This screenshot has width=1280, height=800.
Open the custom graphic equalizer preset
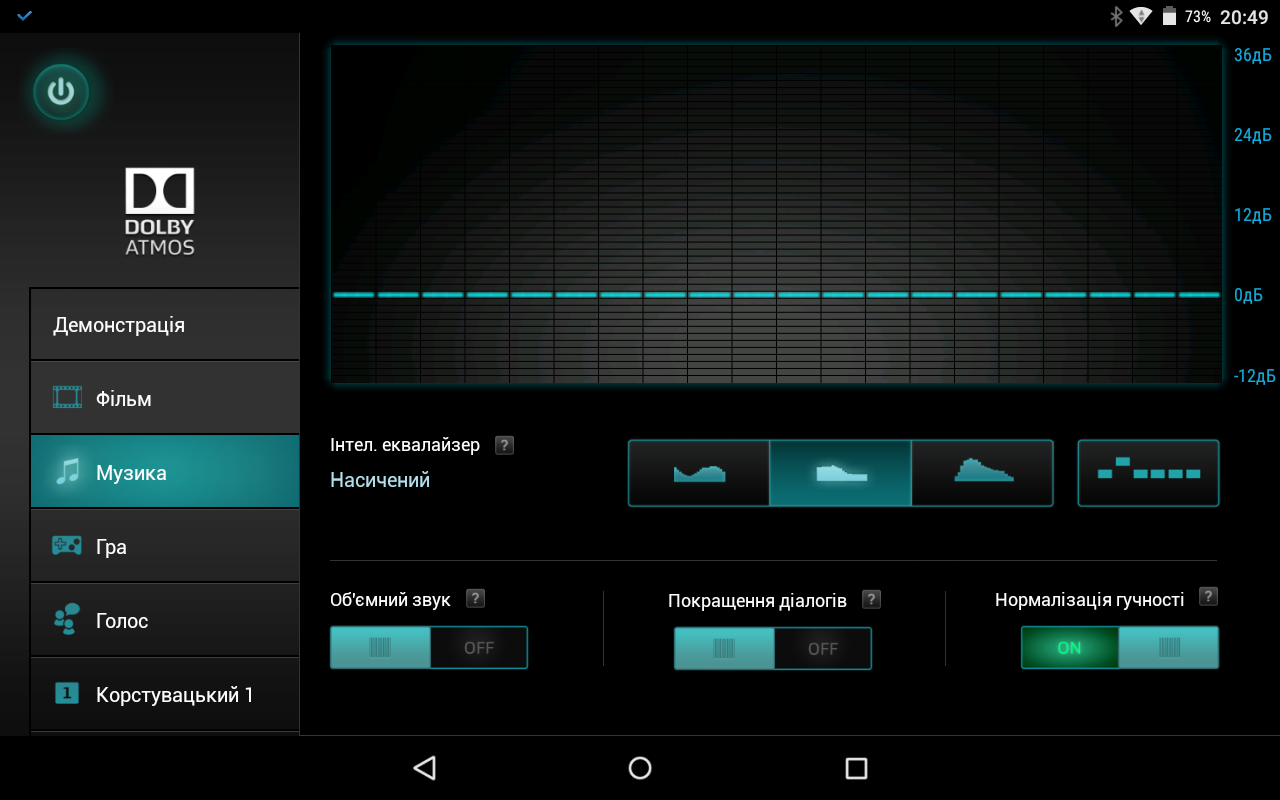[1148, 473]
